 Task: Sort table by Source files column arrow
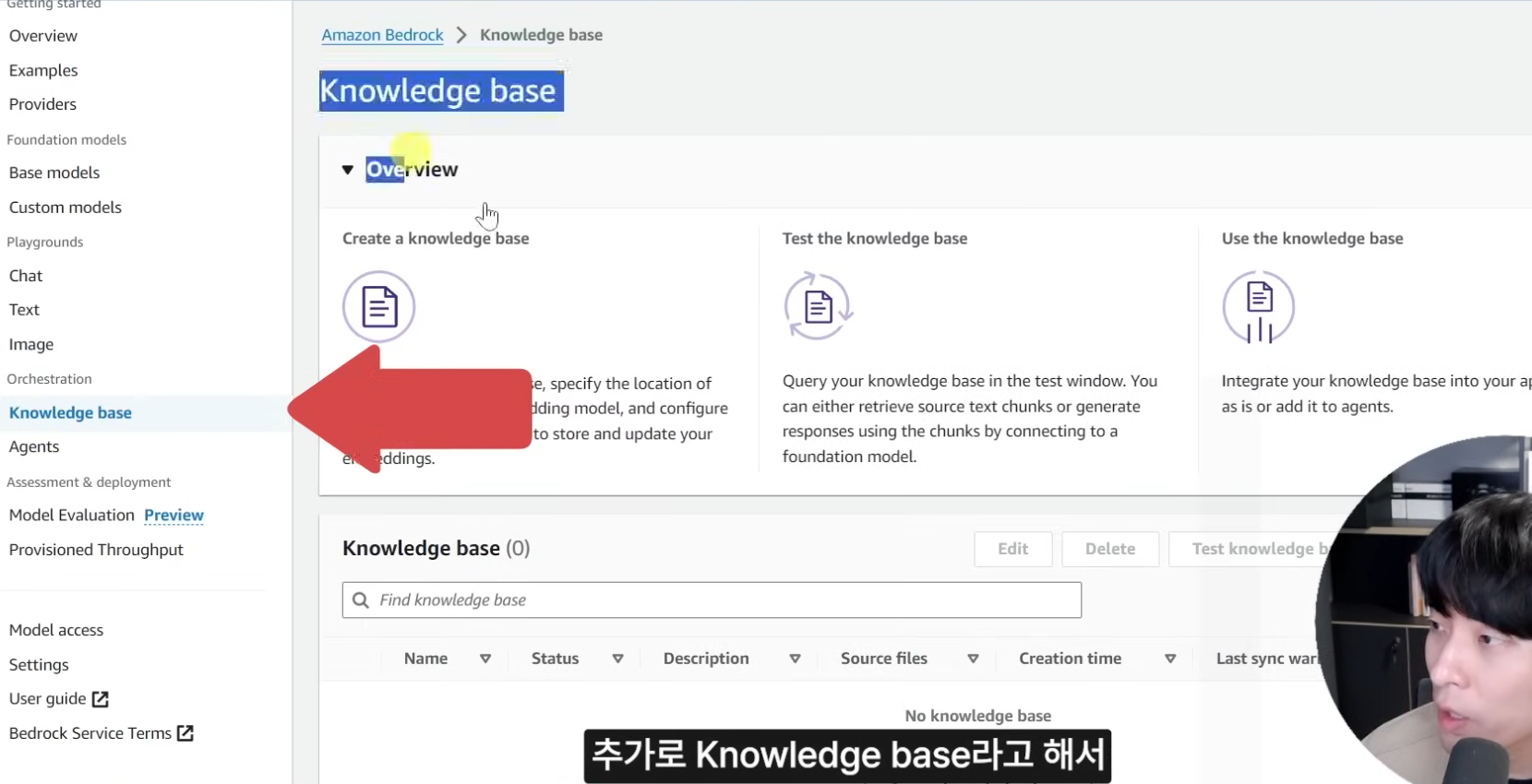click(973, 659)
